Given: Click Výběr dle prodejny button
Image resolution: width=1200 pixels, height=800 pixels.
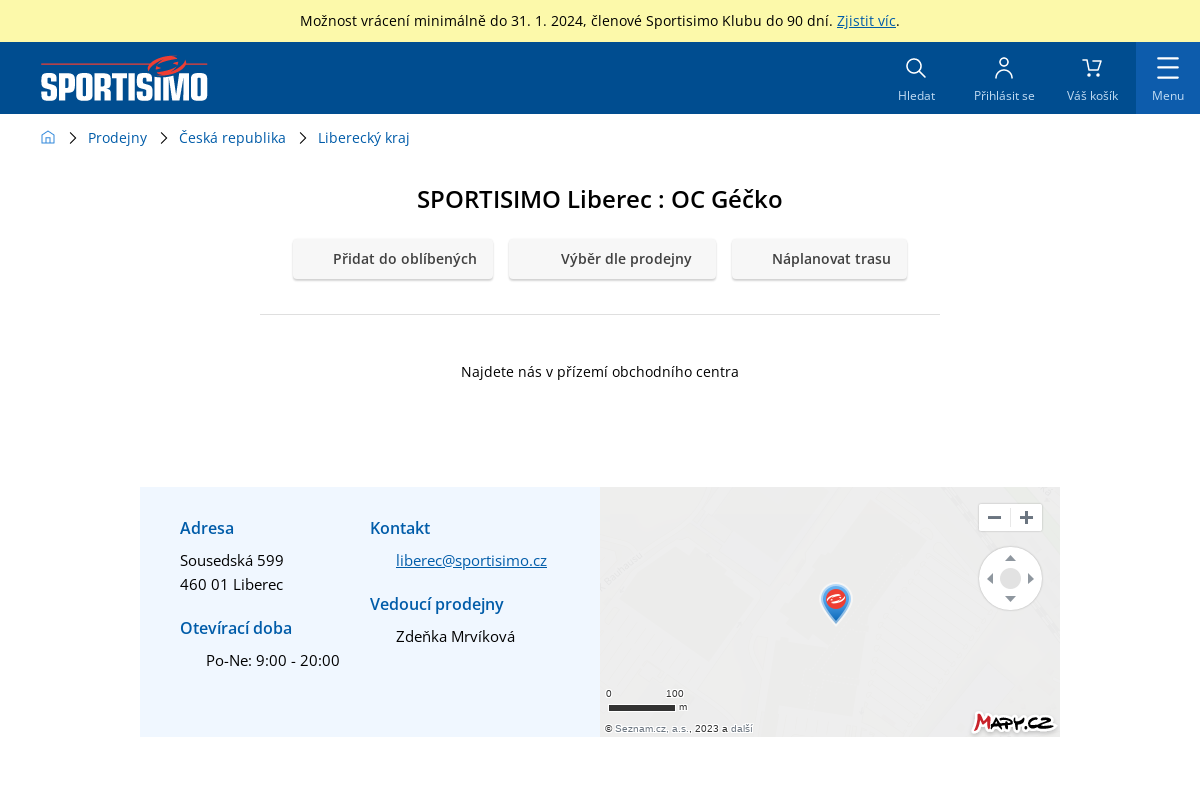Looking at the screenshot, I should coord(612,259).
